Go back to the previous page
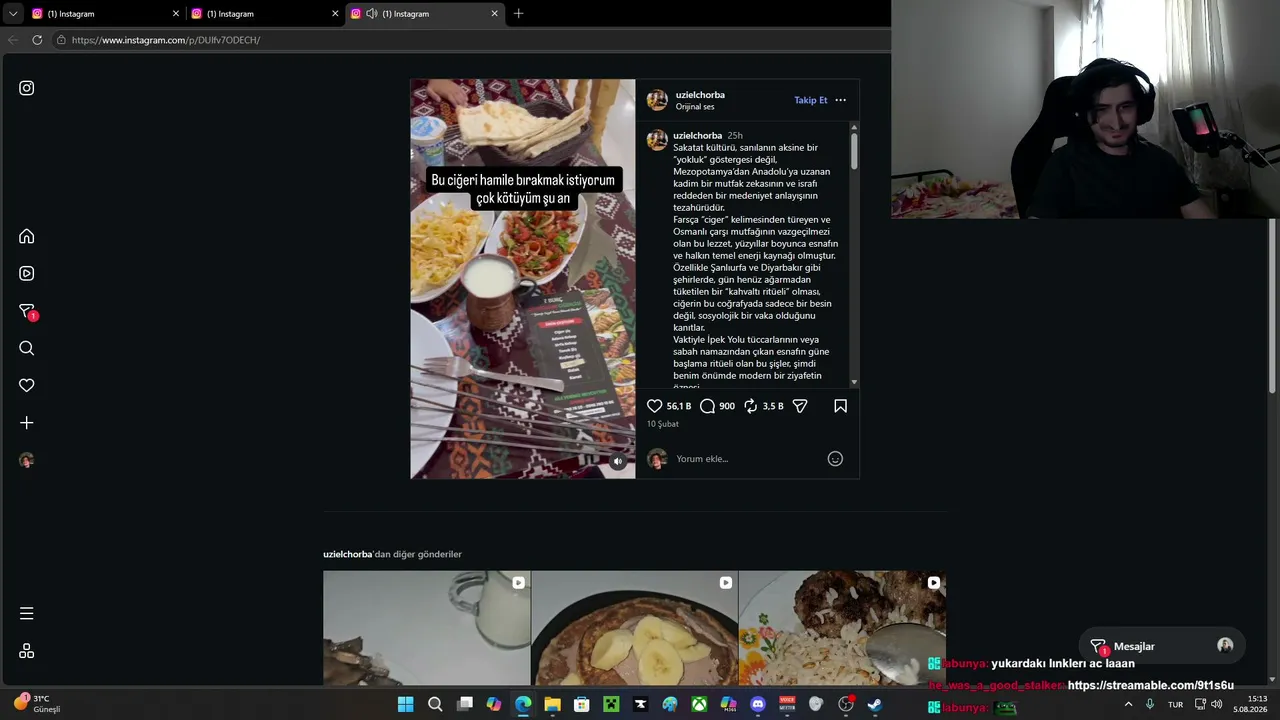Image resolution: width=1280 pixels, height=720 pixels. [x=13, y=40]
